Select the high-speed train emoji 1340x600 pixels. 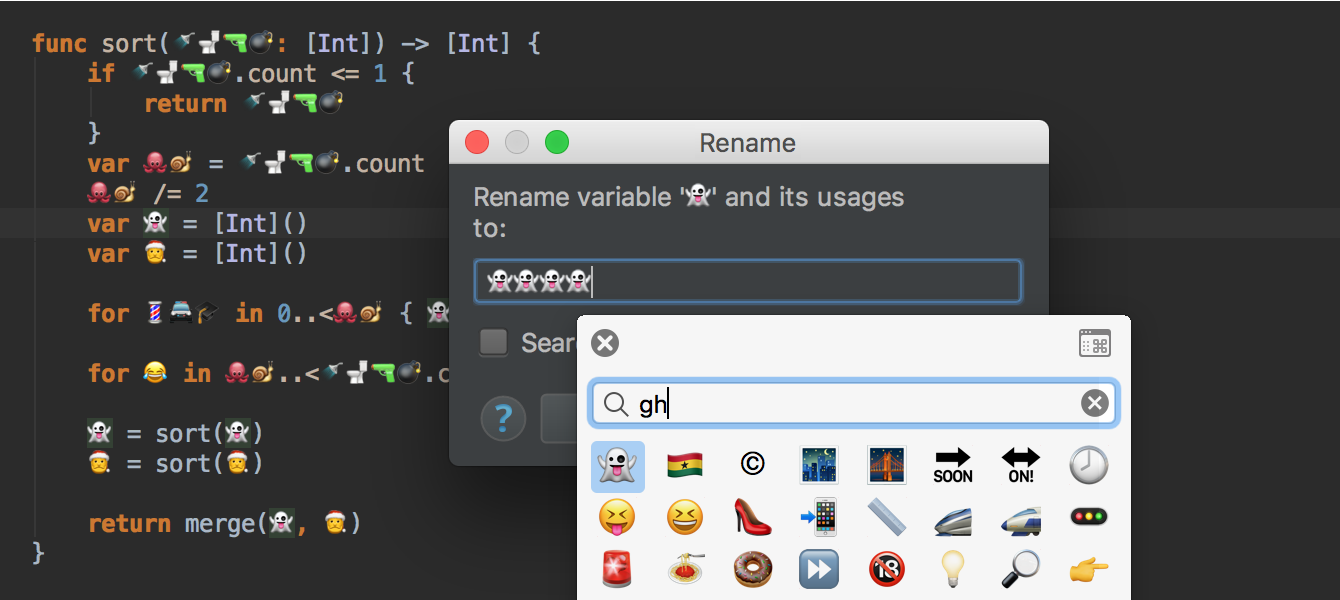953,517
